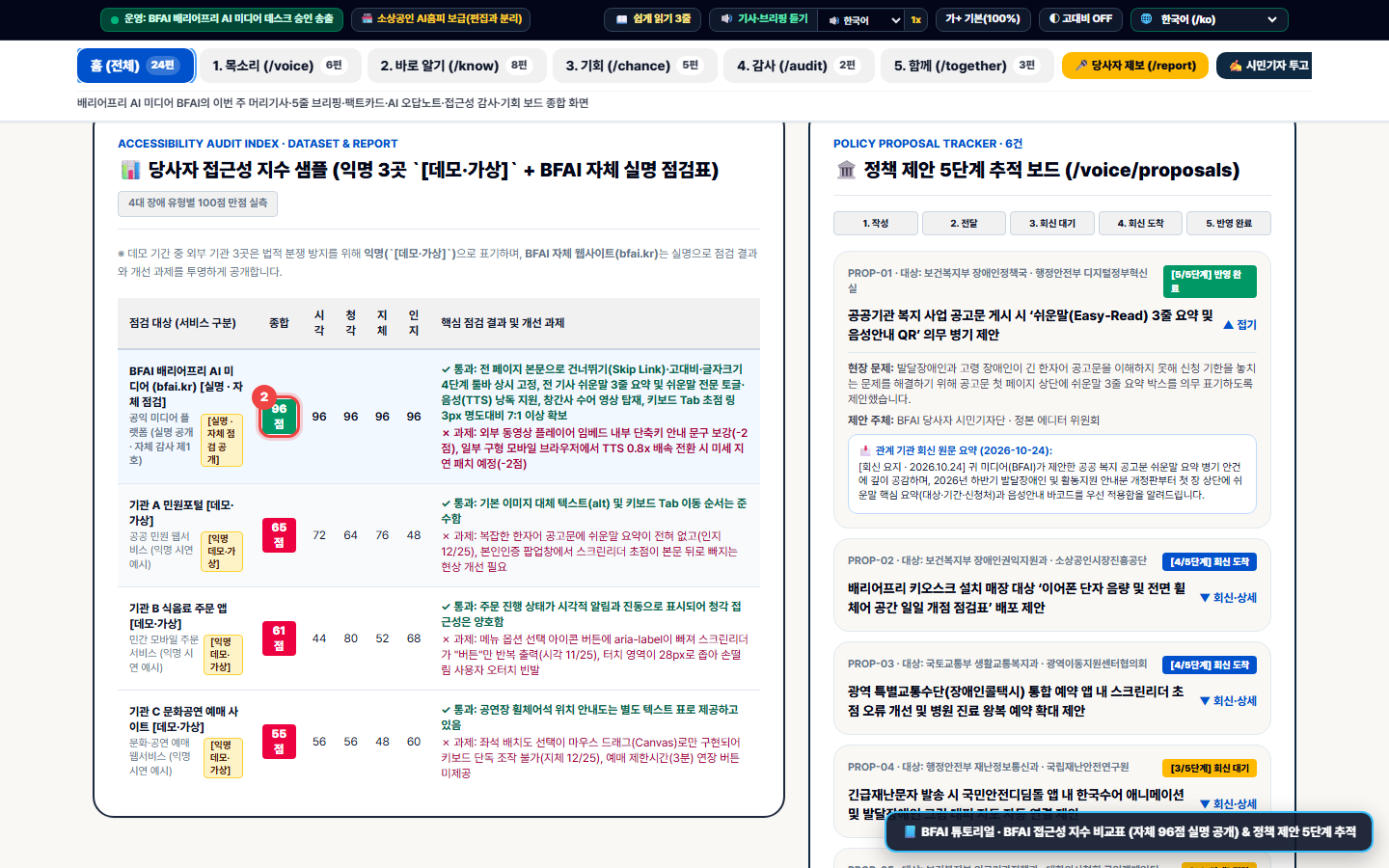Click PROP-03's blue [4/5단계] 회신 도착 badge
Screen dimensions: 1389x868
[x=1210, y=665]
